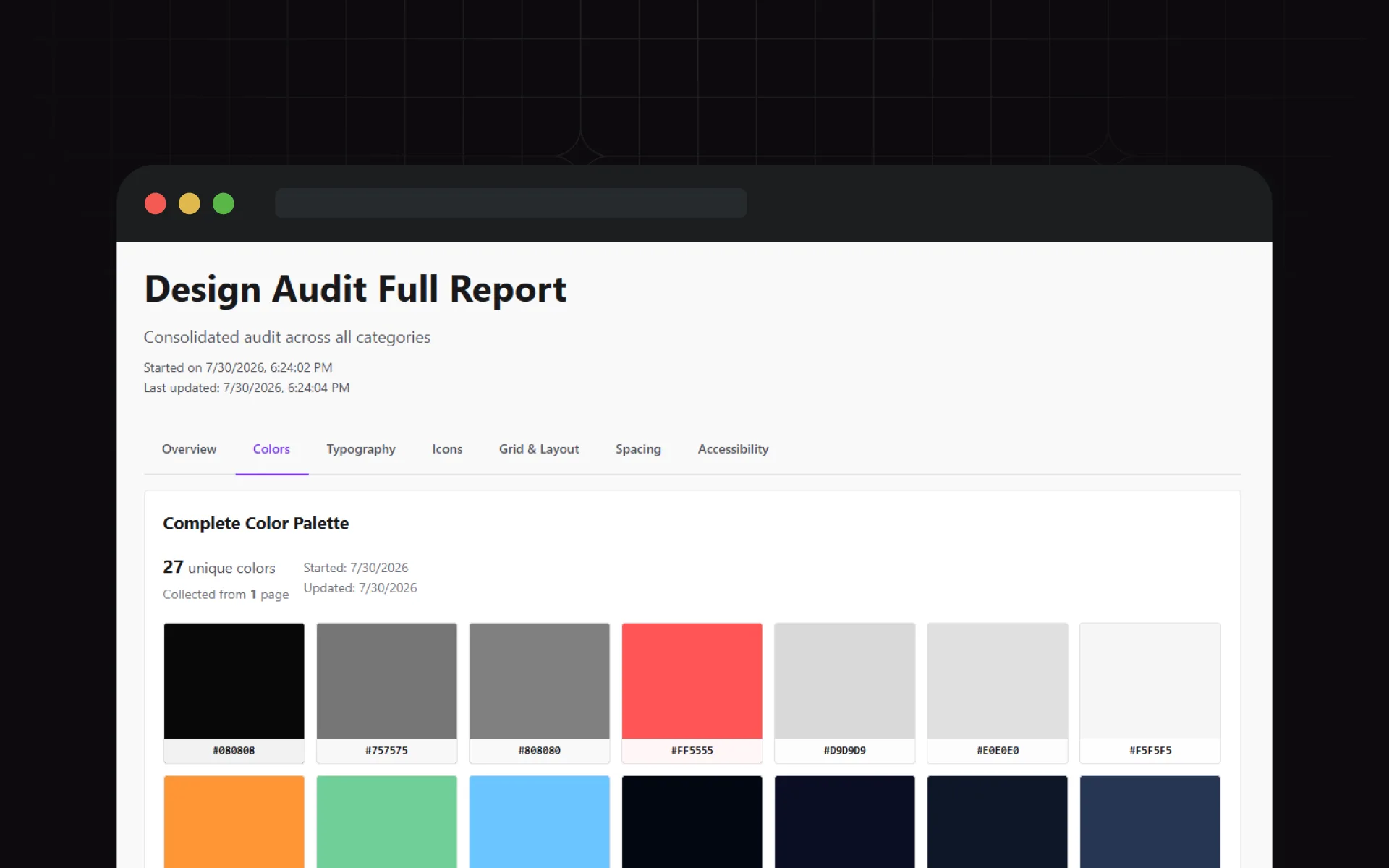Choose the #FF5555 red swatch
This screenshot has width=1389, height=868.
(692, 693)
